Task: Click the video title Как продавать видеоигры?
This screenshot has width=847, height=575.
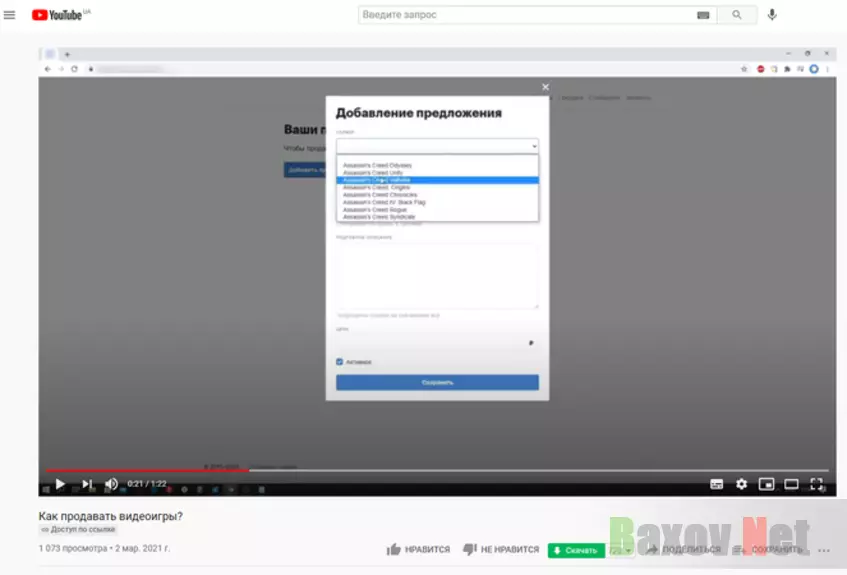Action: [110, 516]
